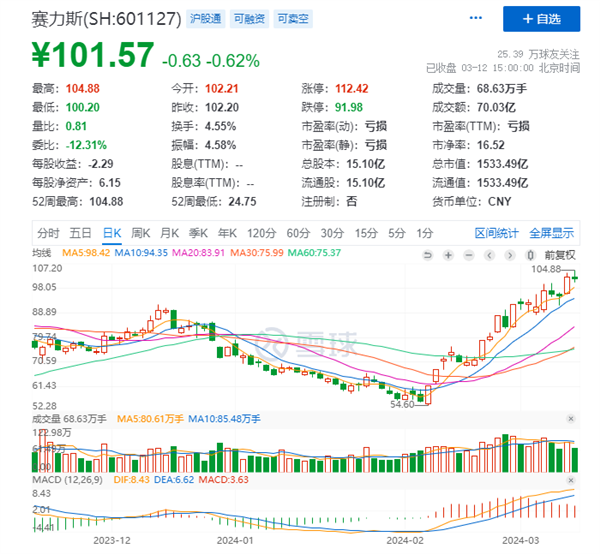Switch to the 60分 interval tab
This screenshot has width=600, height=554.
click(298, 233)
